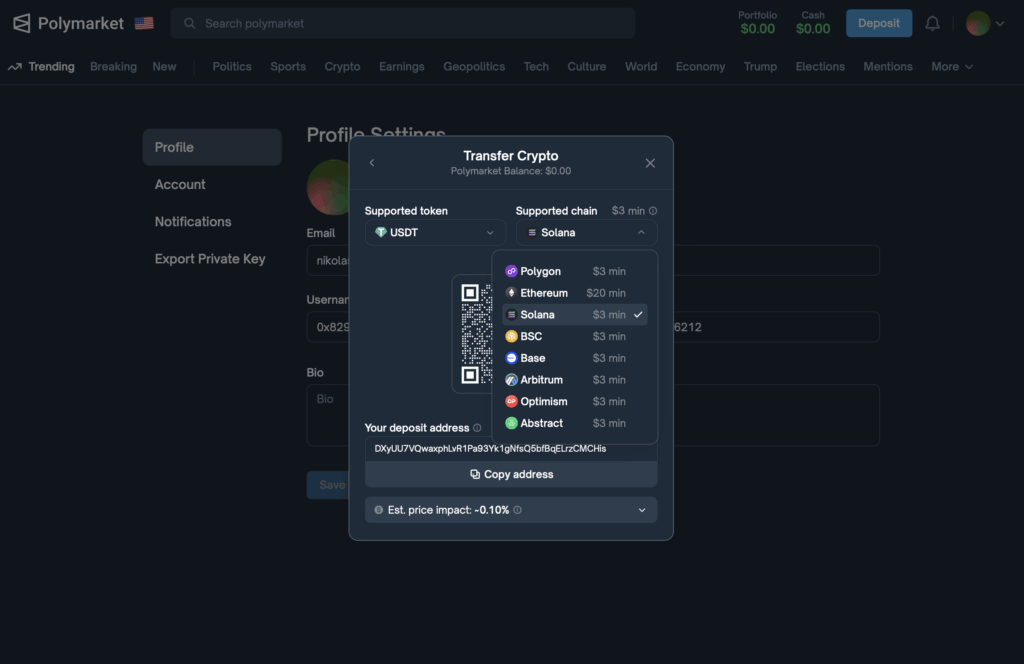This screenshot has width=1024, height=664.
Task: Click the Arbitrum chain icon
Action: click(x=512, y=379)
